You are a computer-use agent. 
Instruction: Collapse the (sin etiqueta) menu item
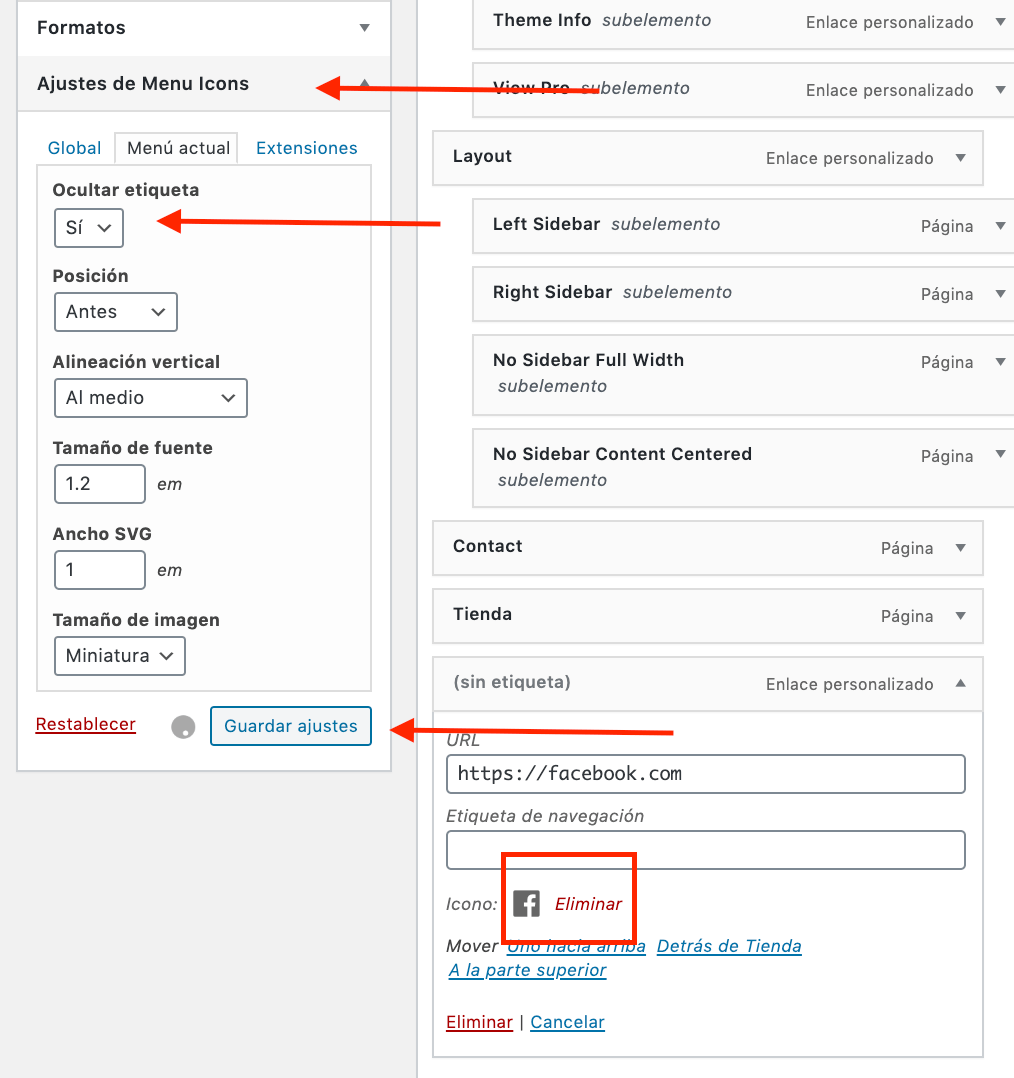click(960, 683)
